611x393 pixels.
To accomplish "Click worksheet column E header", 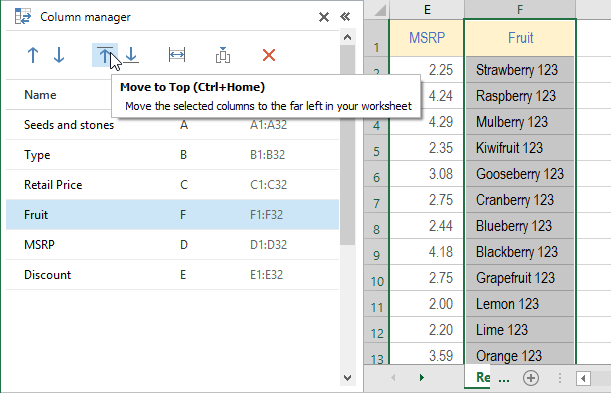I will 427,9.
